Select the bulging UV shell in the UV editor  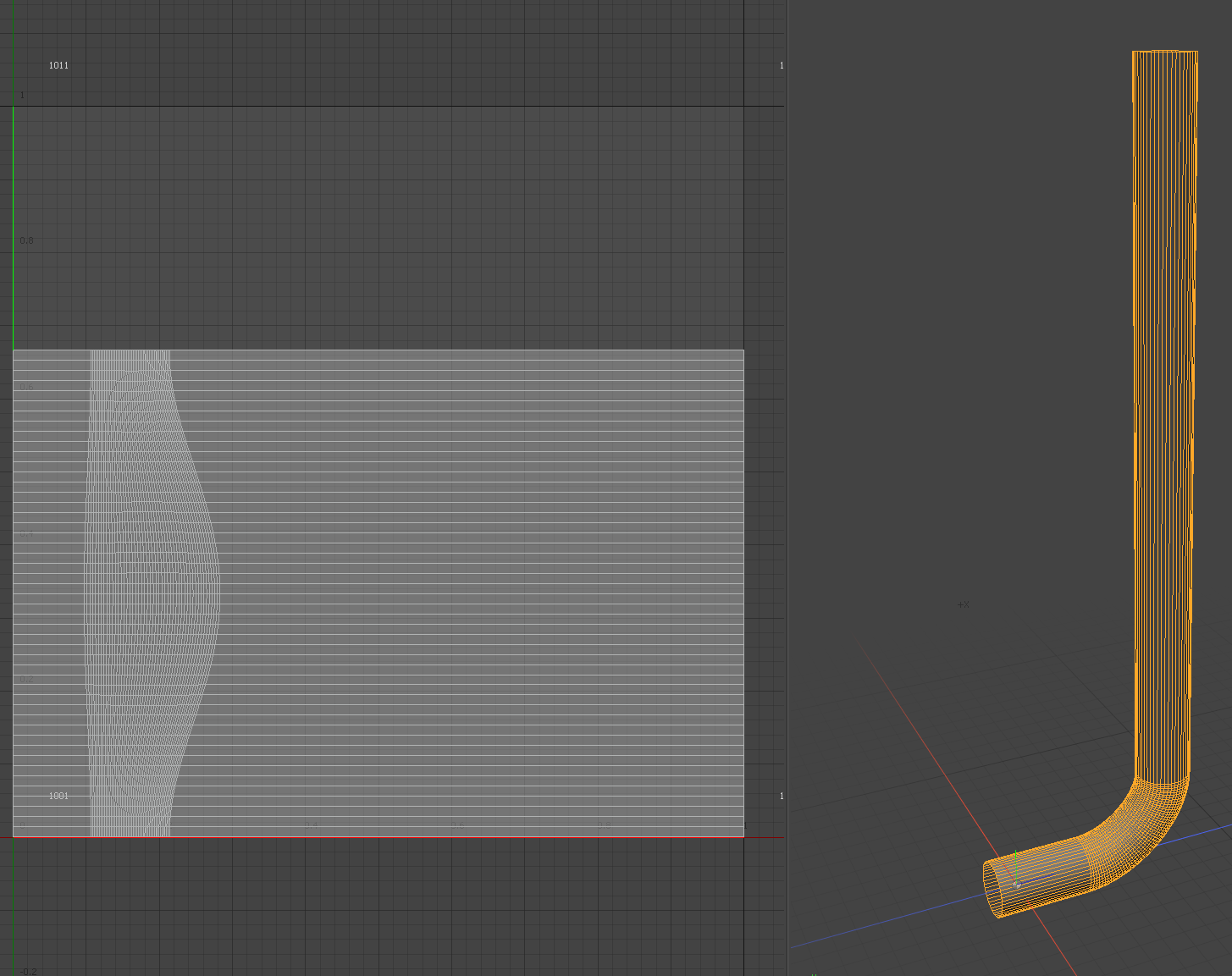[x=152, y=593]
